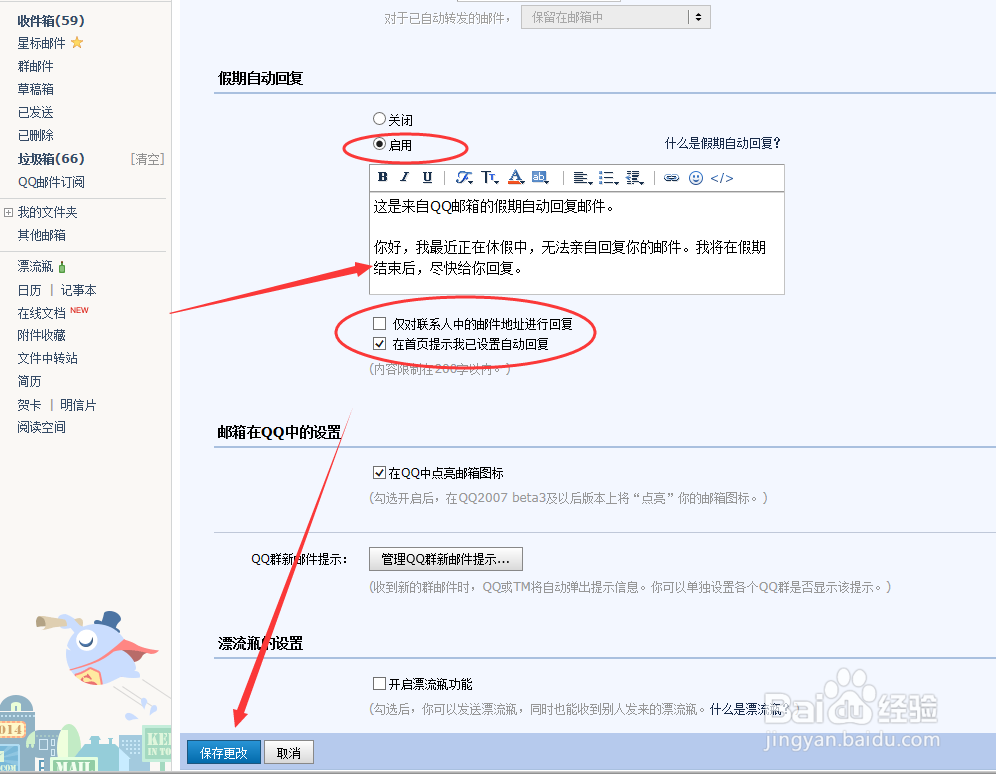Open 简历 from the sidebar

click(29, 381)
